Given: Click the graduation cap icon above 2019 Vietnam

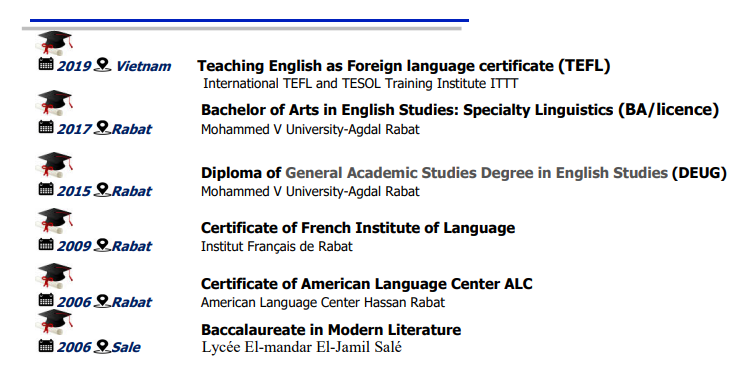Looking at the screenshot, I should pos(54,43).
